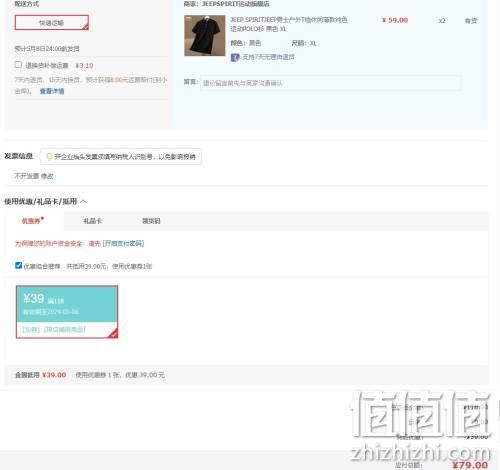Click the JEEP SPIRIT polo product title
The image size is (500, 470).
pos(289,24)
